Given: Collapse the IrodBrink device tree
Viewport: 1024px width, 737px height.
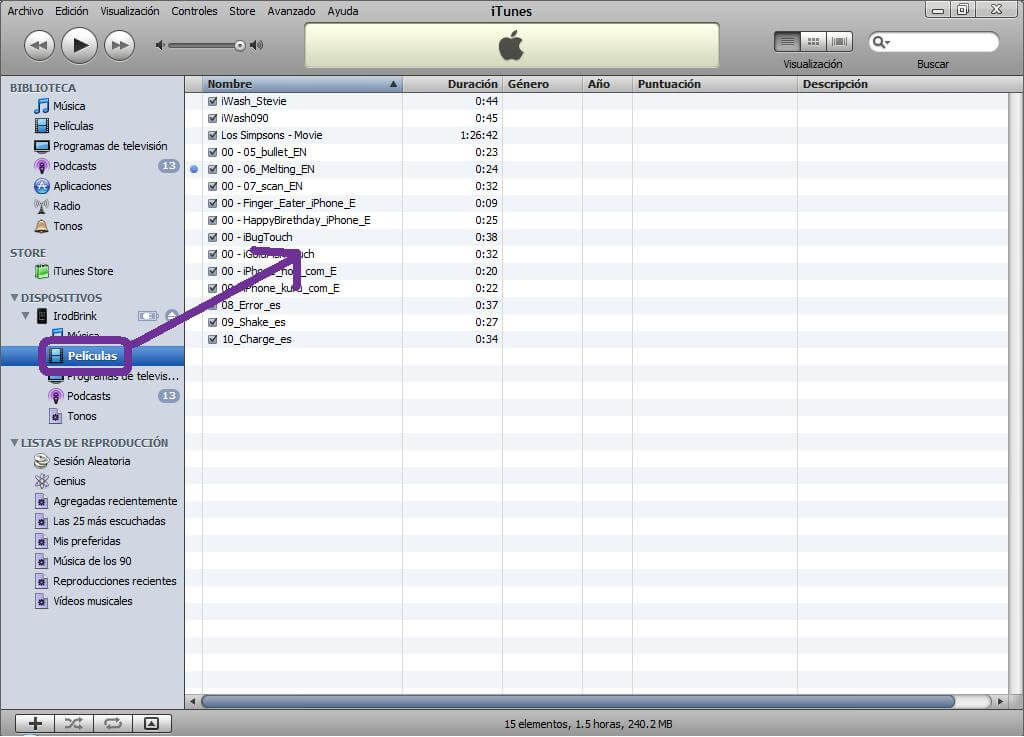Looking at the screenshot, I should point(25,316).
